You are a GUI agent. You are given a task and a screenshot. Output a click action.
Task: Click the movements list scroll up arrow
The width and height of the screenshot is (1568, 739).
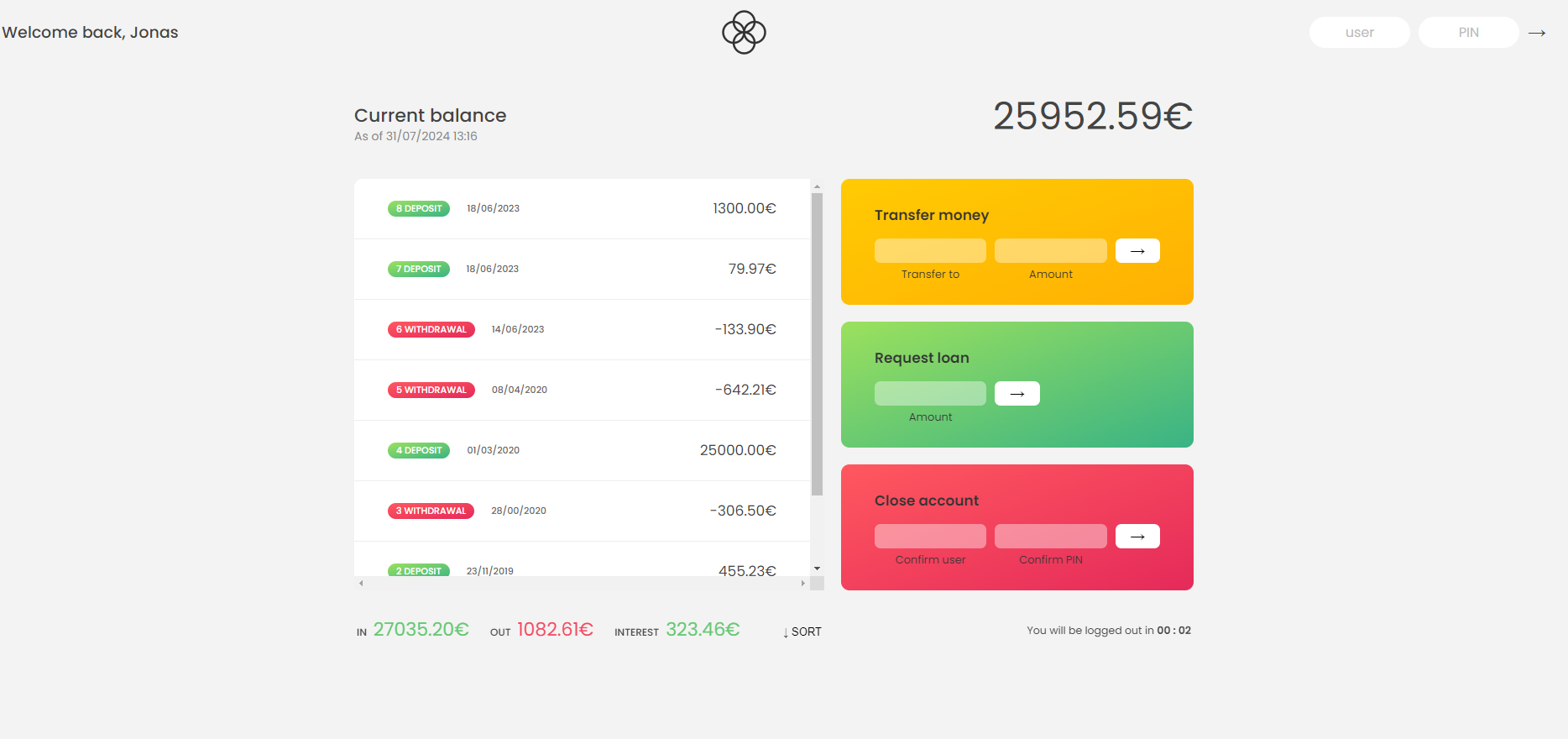(x=817, y=186)
